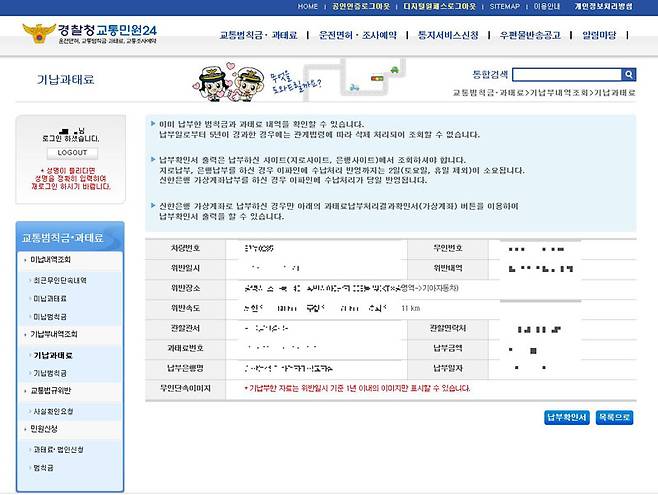Click the LOGOUT button
The width and height of the screenshot is (658, 495).
tap(72, 153)
